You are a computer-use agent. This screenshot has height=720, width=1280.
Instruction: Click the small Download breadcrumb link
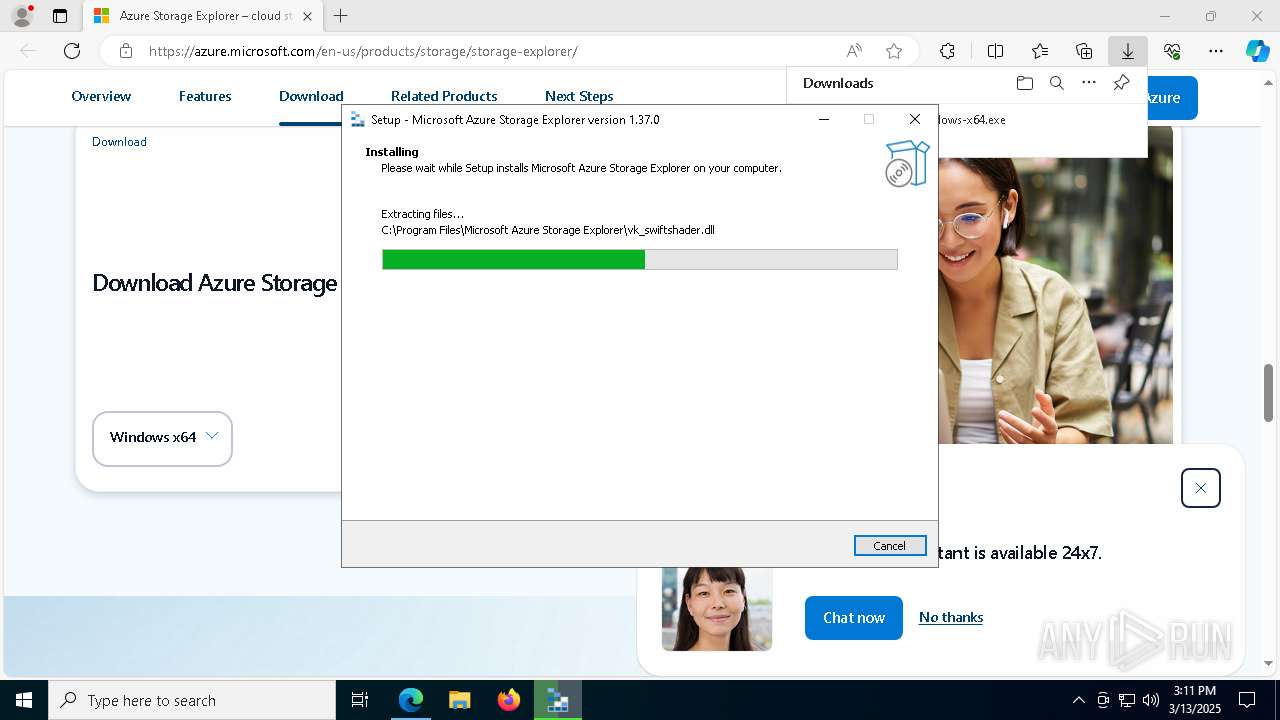tap(119, 142)
